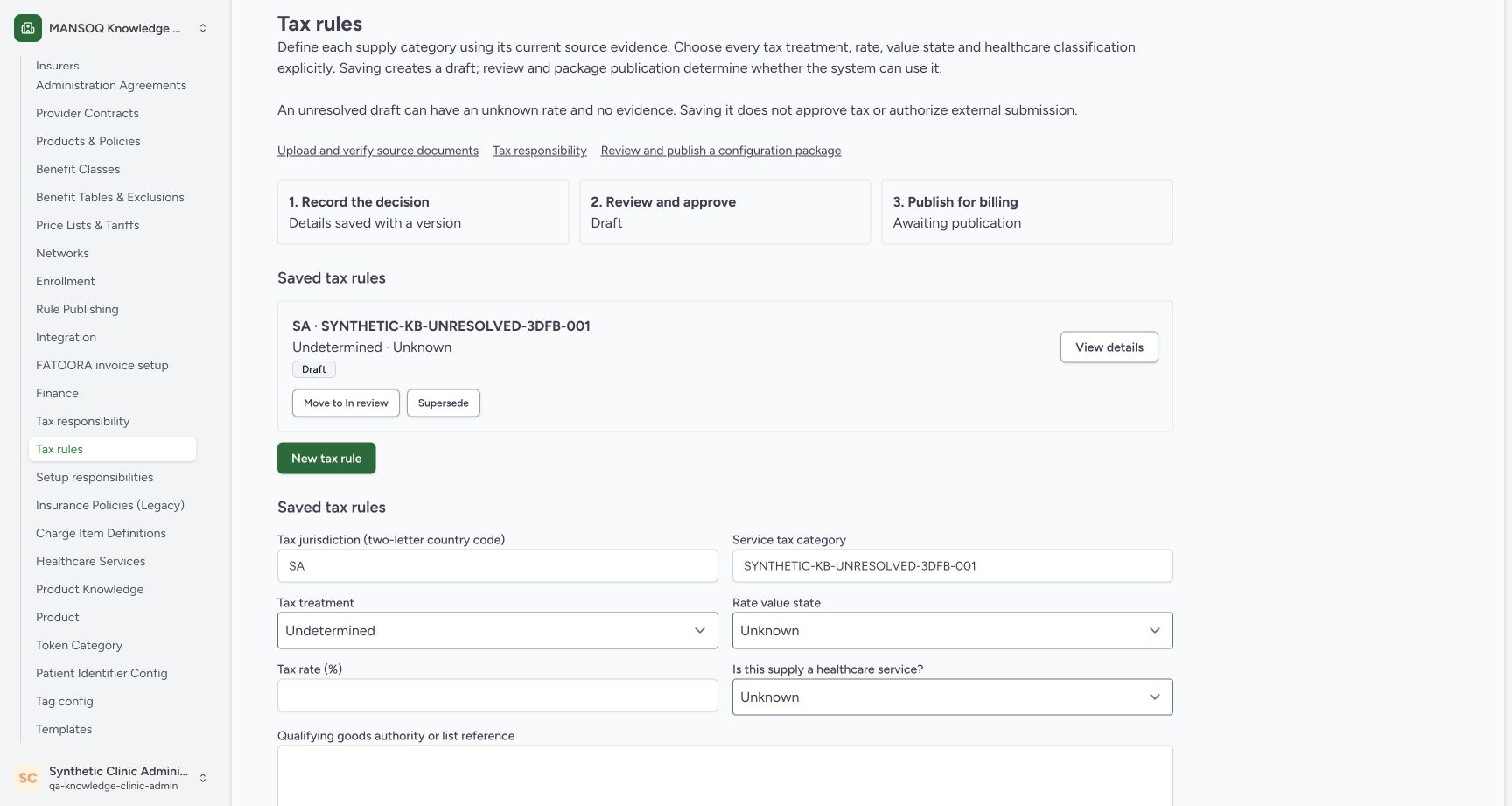
Task: Select Token Category in the sidebar
Action: tap(80, 645)
